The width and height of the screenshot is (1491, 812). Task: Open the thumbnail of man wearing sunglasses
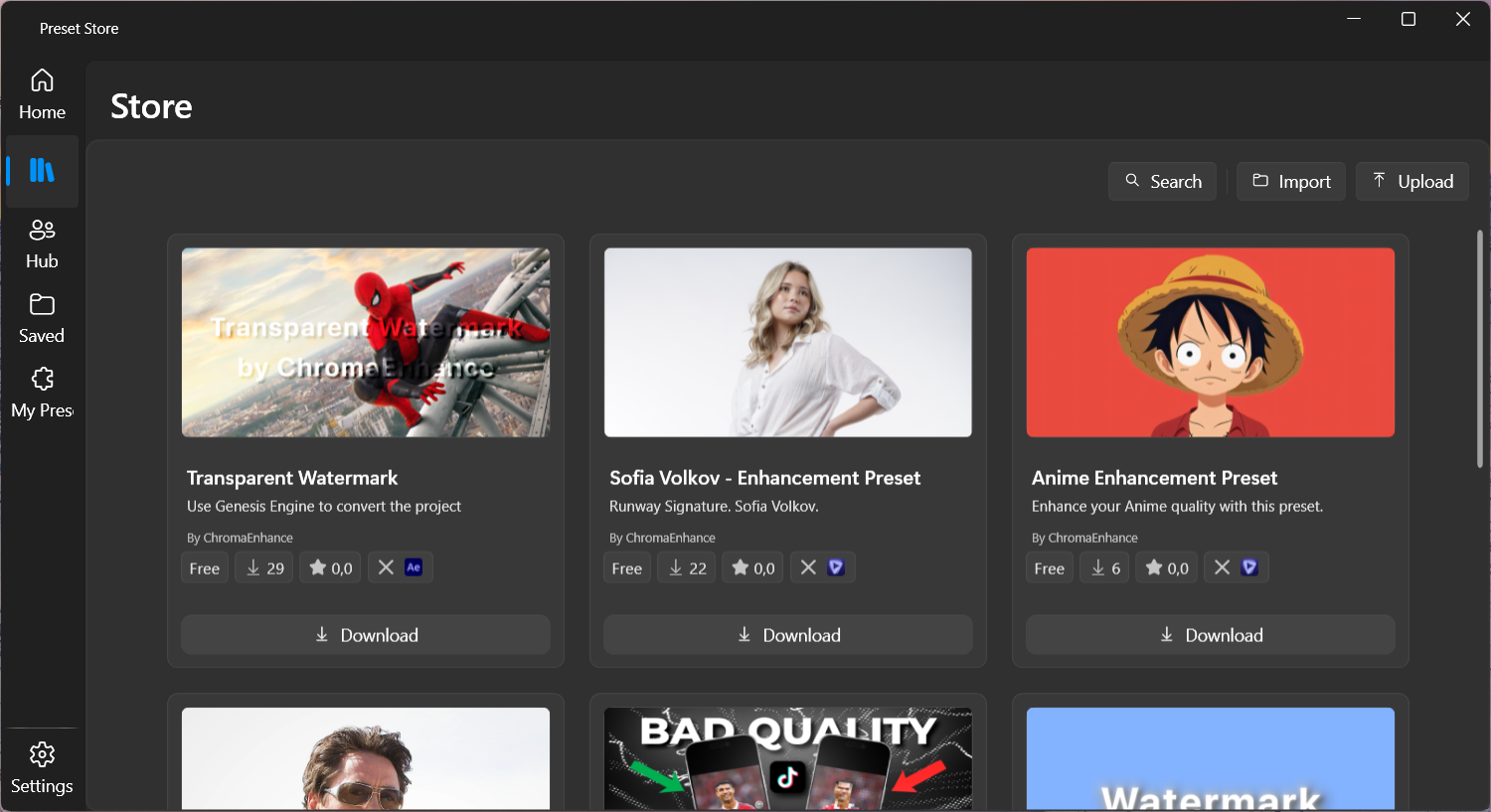coord(366,759)
